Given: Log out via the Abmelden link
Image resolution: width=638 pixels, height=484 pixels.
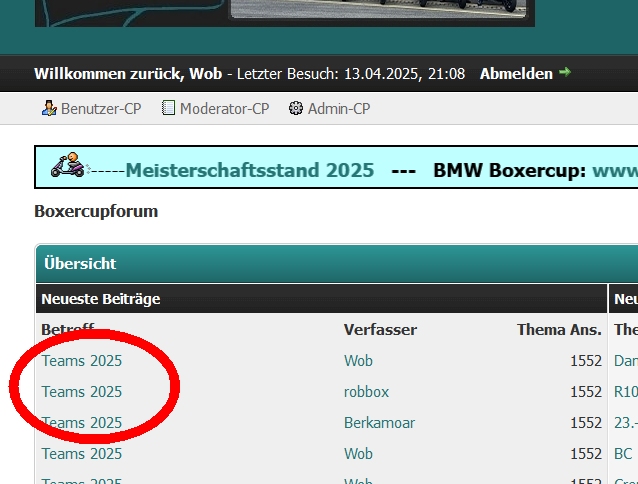Looking at the screenshot, I should (516, 74).
